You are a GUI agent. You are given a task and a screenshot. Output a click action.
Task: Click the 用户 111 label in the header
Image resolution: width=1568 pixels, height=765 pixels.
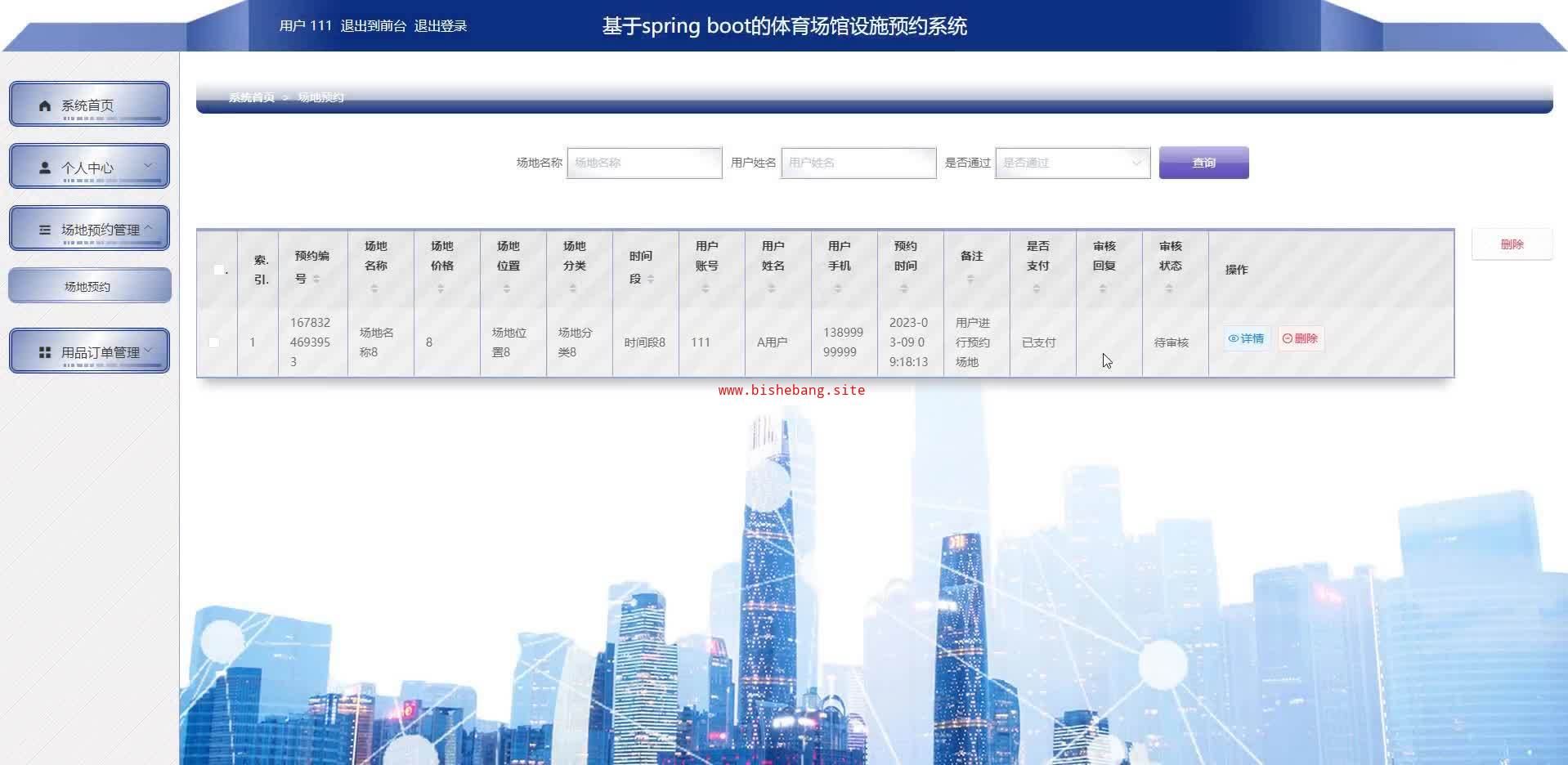point(306,26)
